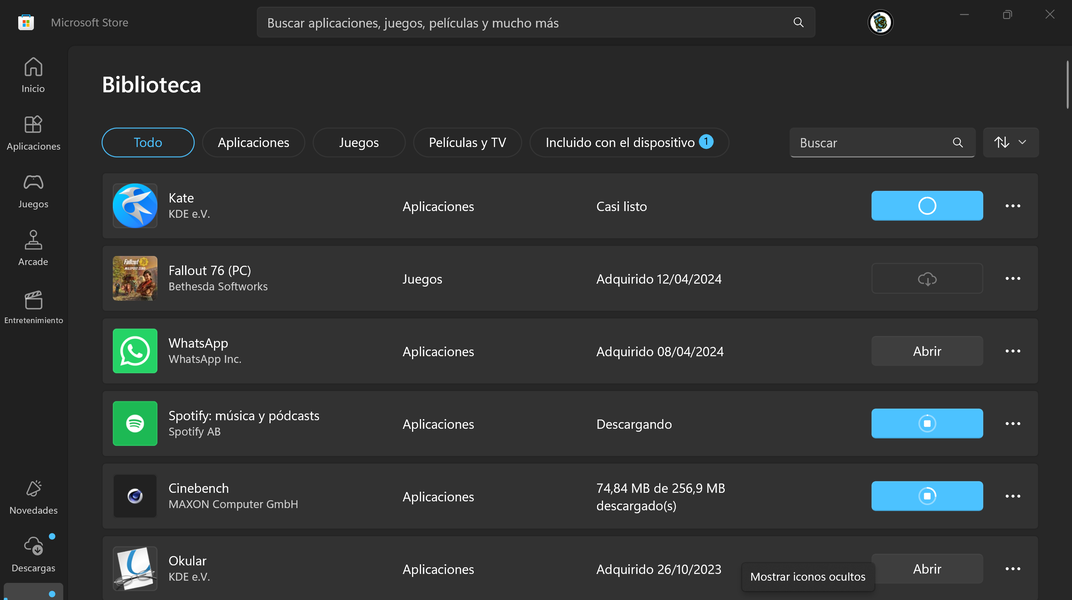Open more options for Okular
This screenshot has width=1072, height=600.
point(1013,569)
